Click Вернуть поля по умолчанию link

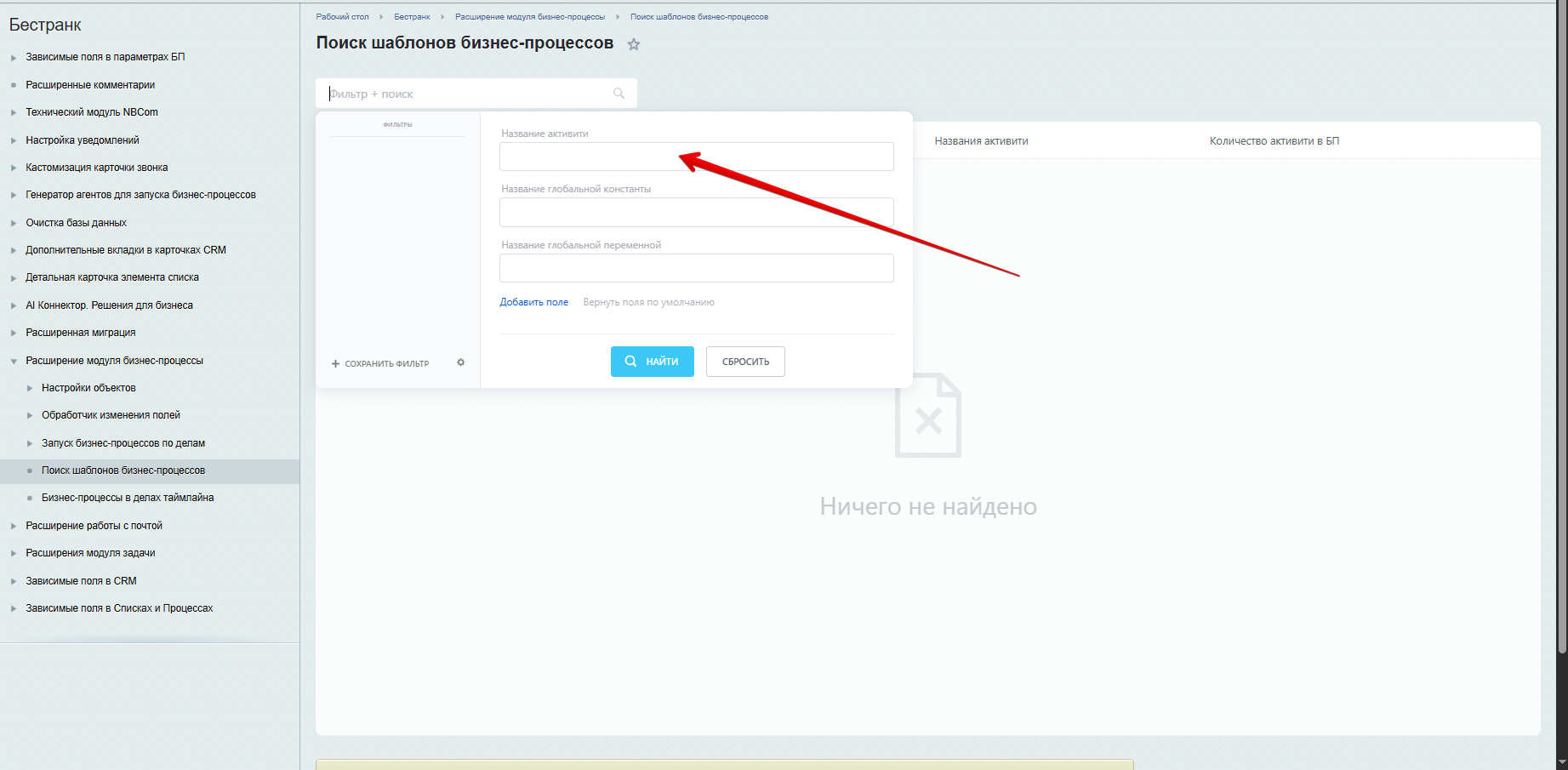(648, 302)
